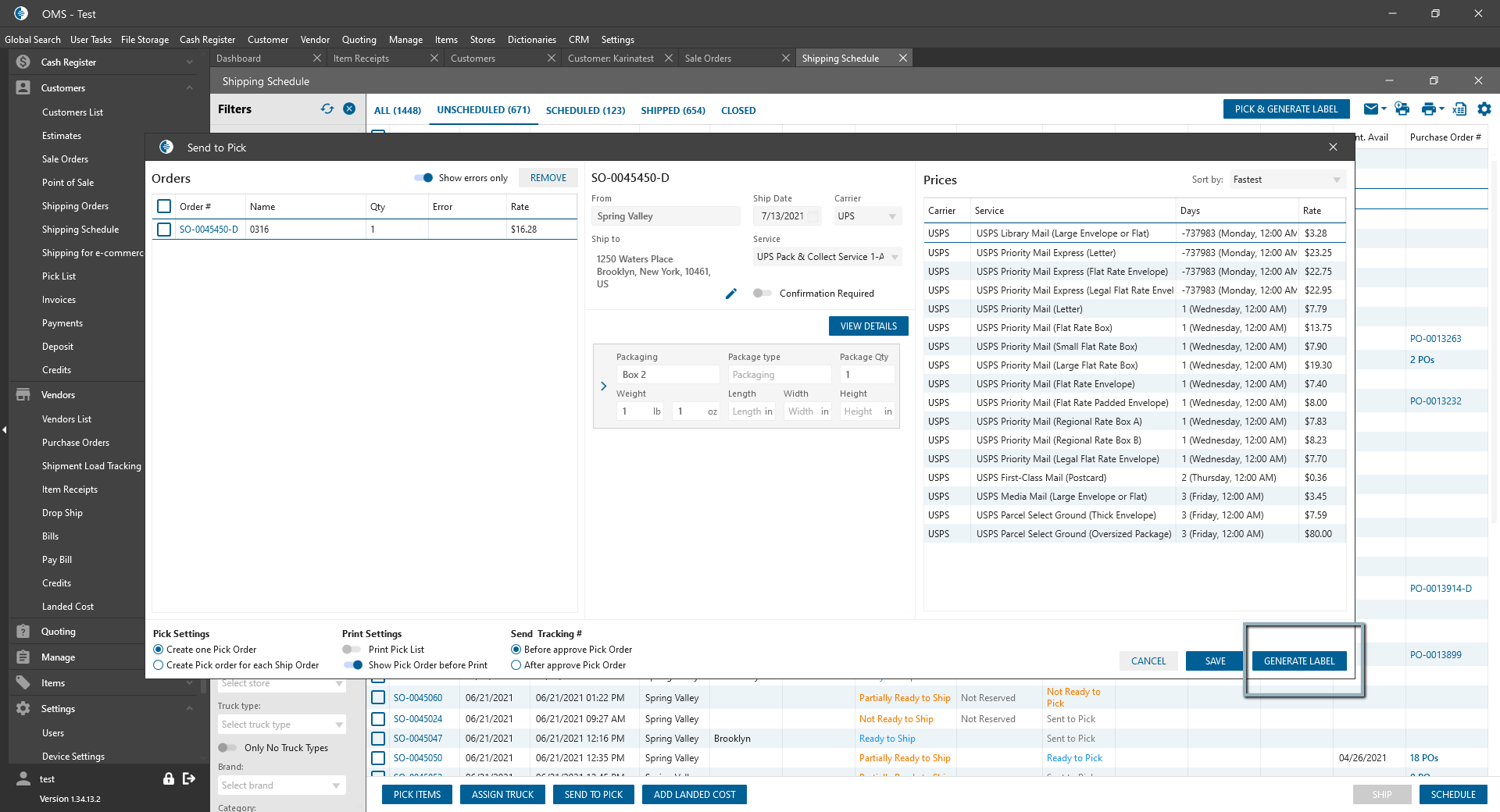
Task: Click the logout icon next to test user
Action: click(x=189, y=778)
